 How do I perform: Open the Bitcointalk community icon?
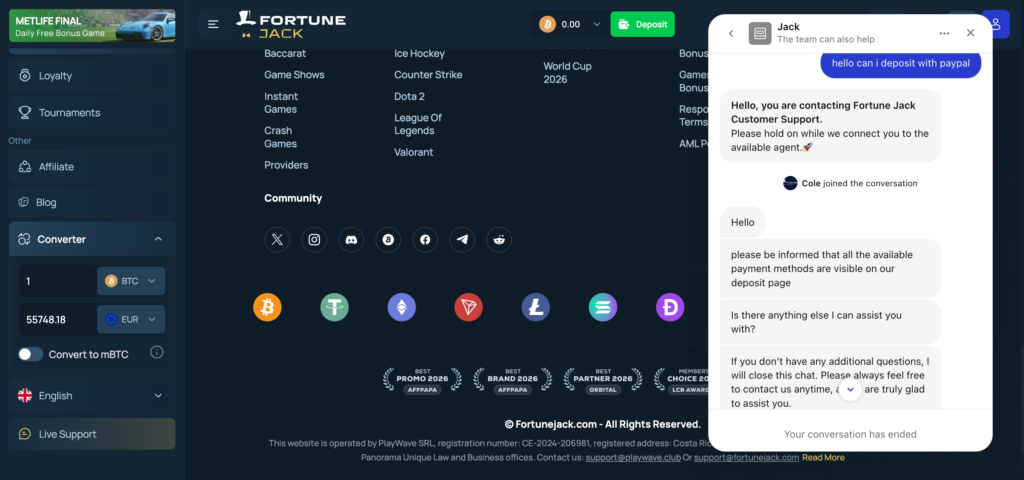point(388,240)
